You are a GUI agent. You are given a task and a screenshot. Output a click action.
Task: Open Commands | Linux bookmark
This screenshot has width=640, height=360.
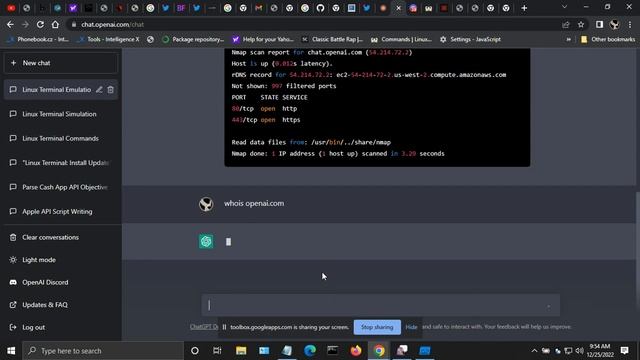click(401, 40)
